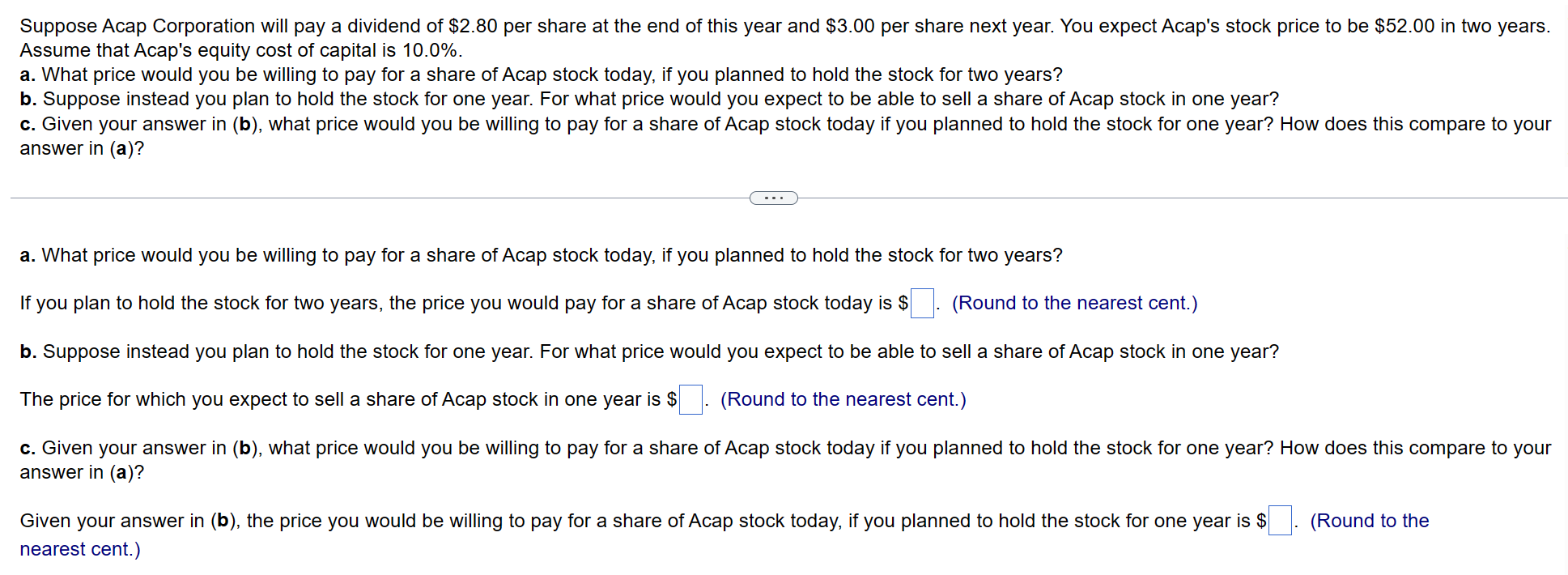Click the 10.0% equity cost of capital
Viewport: 1568px width, 575px height.
point(431,50)
